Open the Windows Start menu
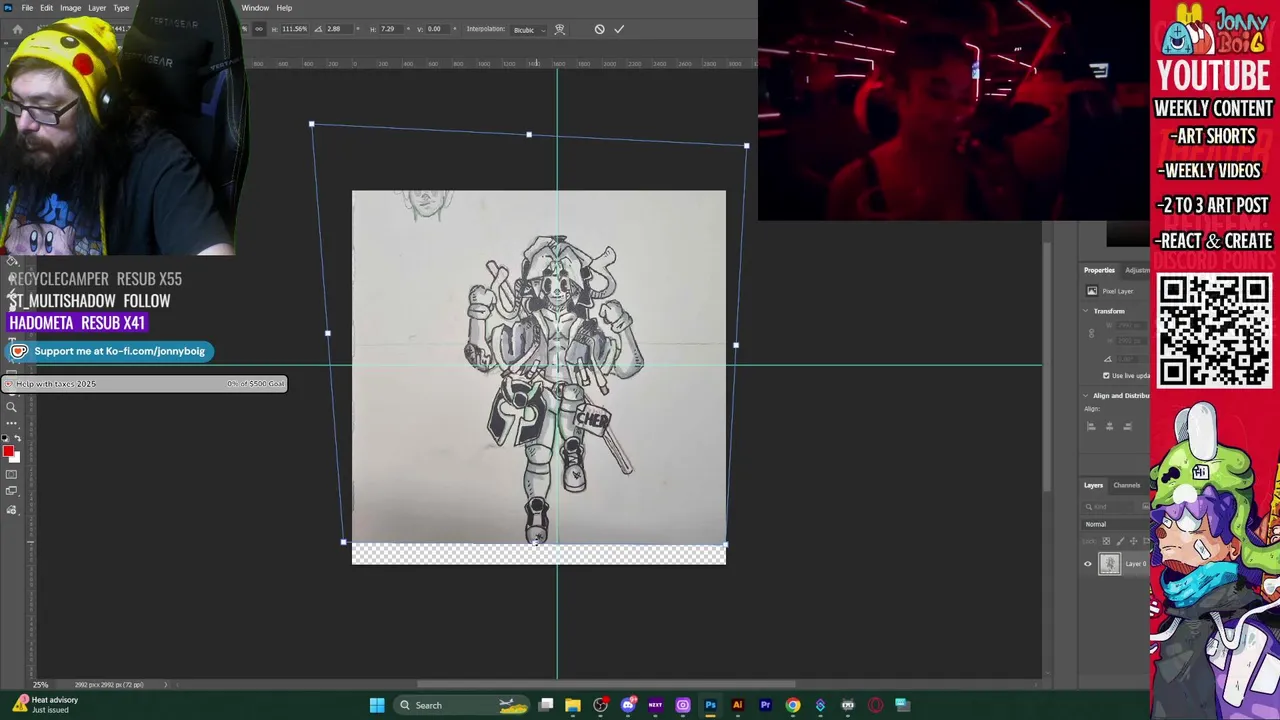This screenshot has height=720, width=1280. tap(377, 705)
